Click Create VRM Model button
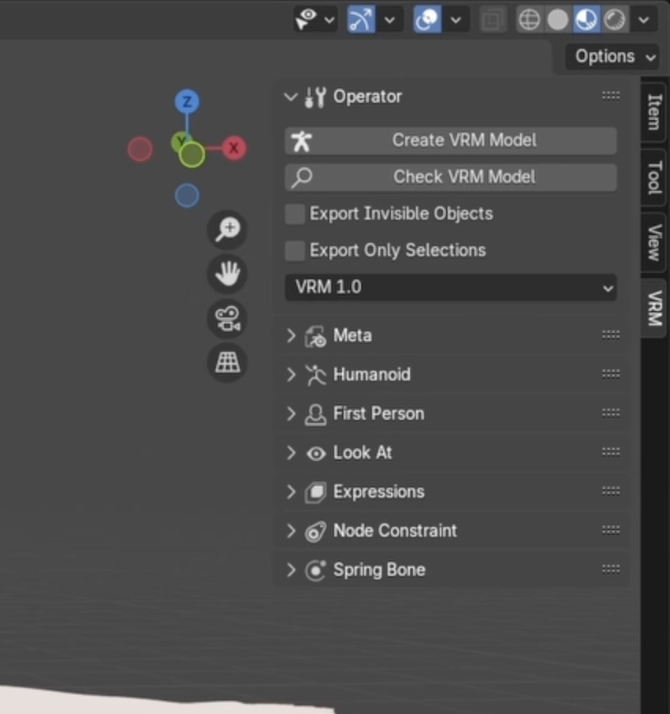 pyautogui.click(x=451, y=140)
